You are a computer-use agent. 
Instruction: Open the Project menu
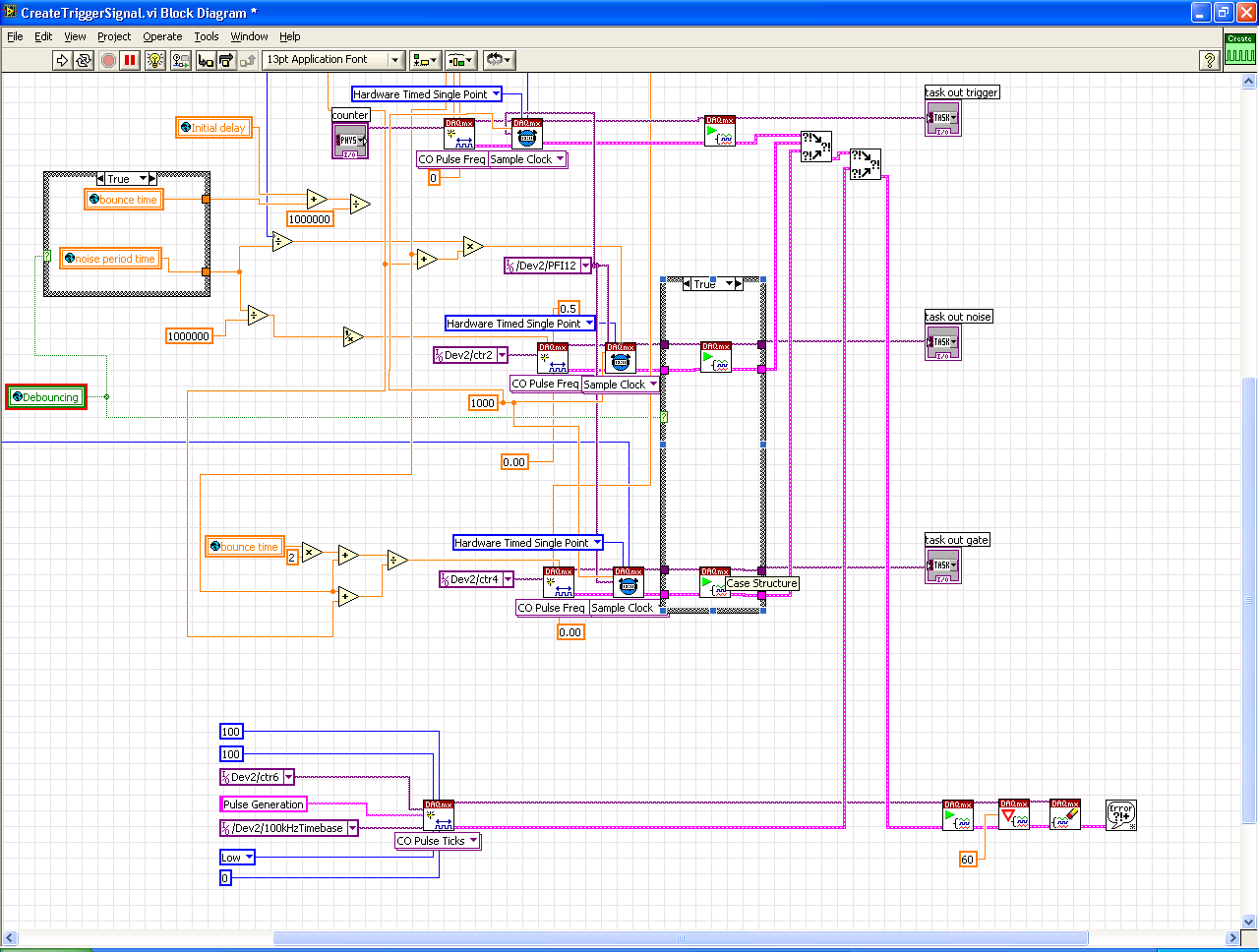[x=114, y=36]
